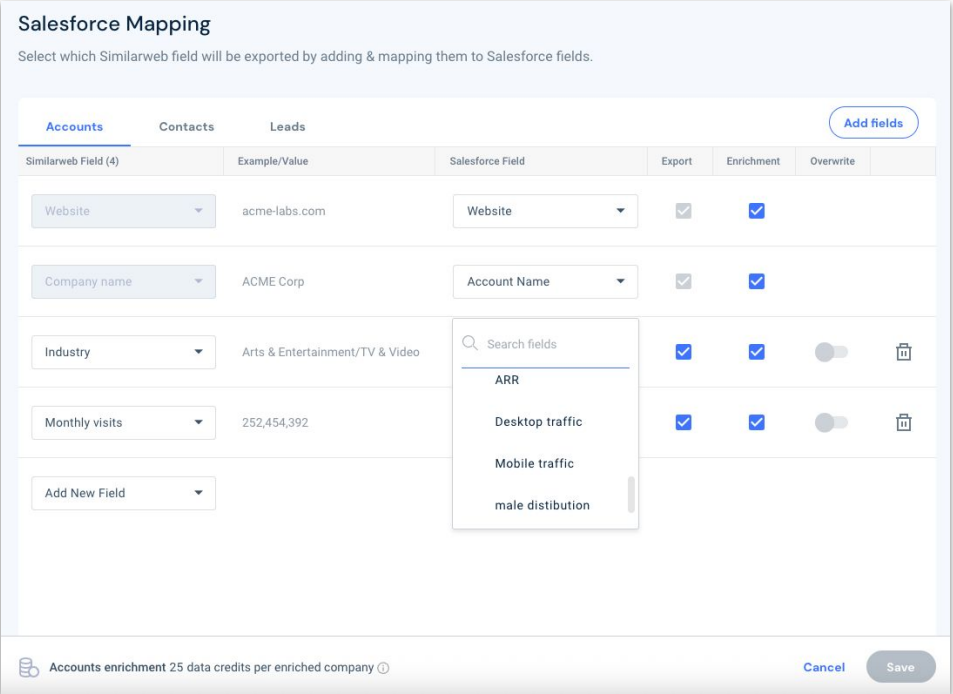The height and width of the screenshot is (694, 953).
Task: Click the disabled Website Similarweb field dropdown
Action: 123,211
